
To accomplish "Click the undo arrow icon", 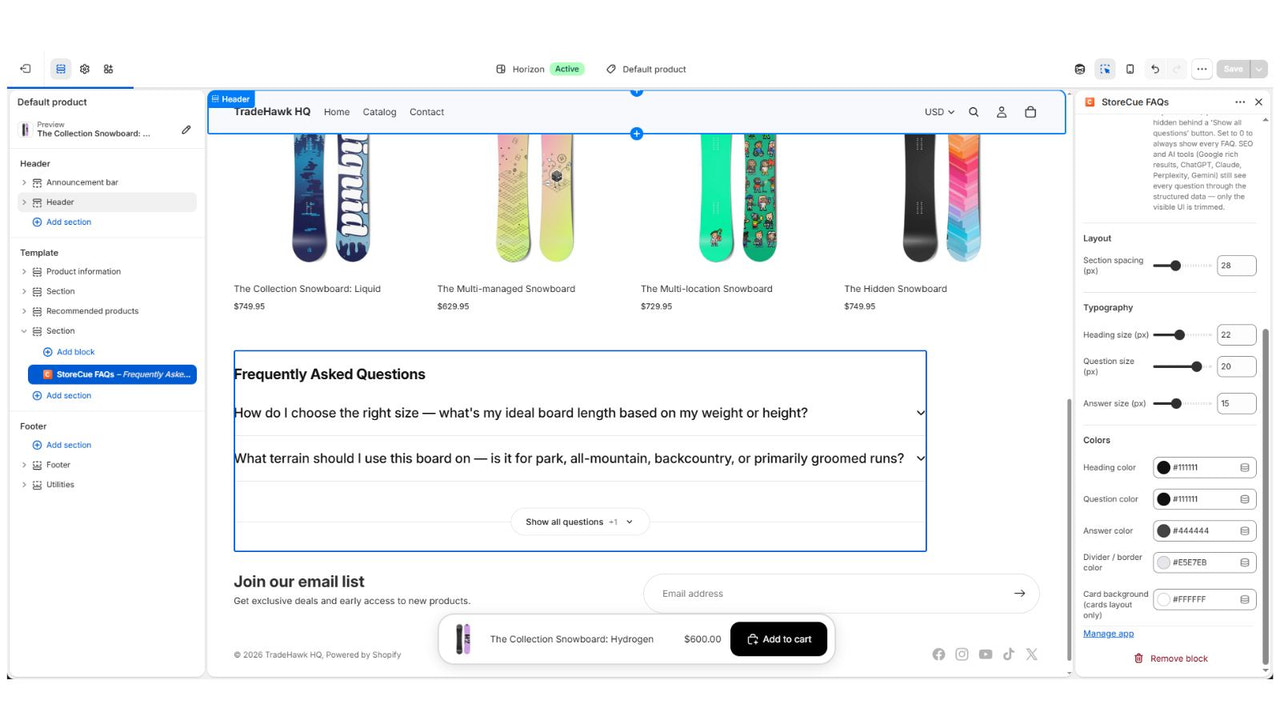I will [1155, 69].
